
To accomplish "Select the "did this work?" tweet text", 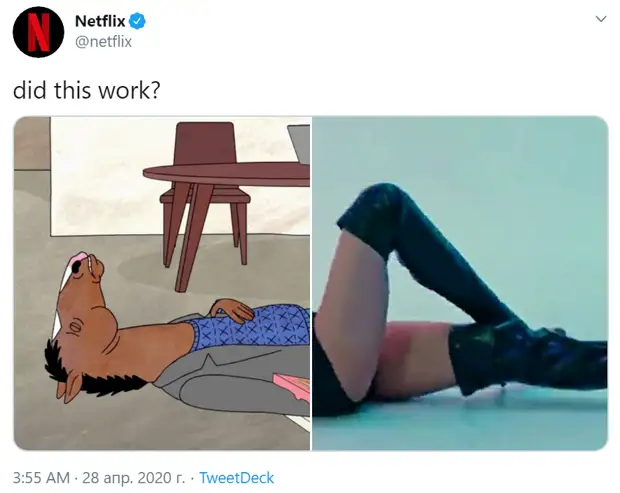I will (x=87, y=90).
